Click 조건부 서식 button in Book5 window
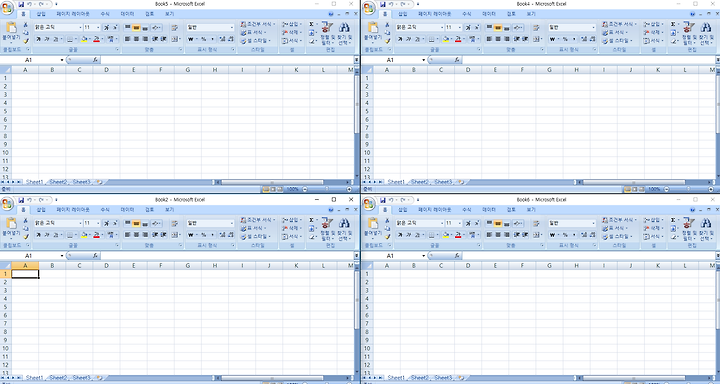Screen dimensions: 720x384 tap(257, 24)
